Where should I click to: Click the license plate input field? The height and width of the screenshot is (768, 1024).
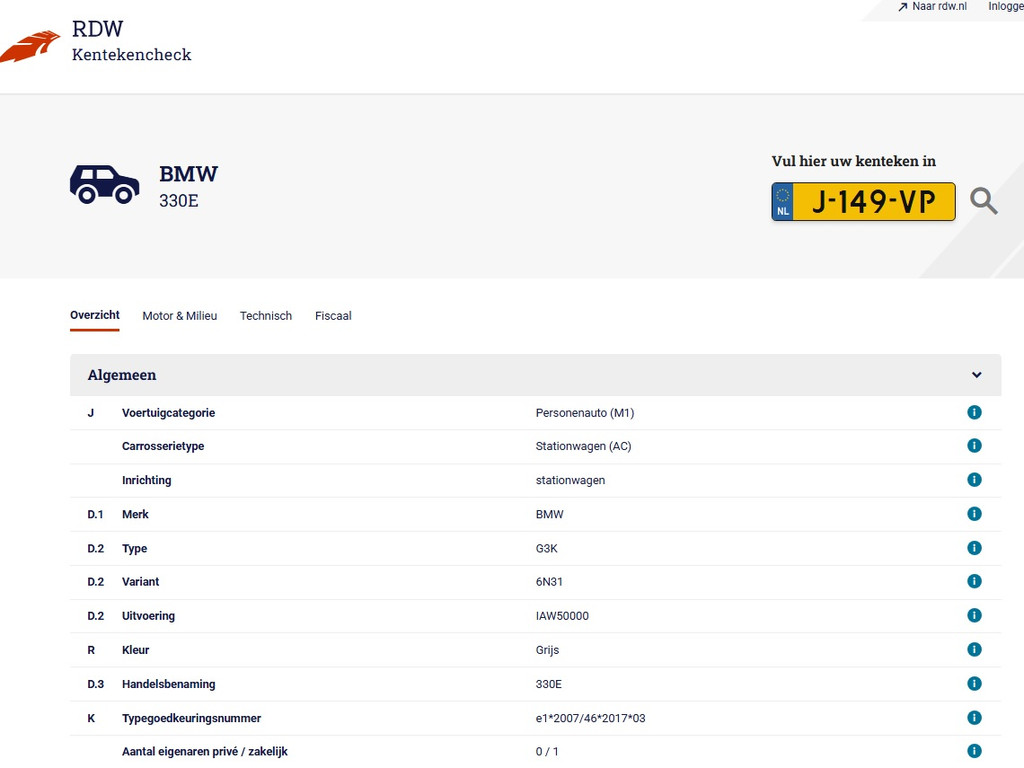[x=873, y=202]
